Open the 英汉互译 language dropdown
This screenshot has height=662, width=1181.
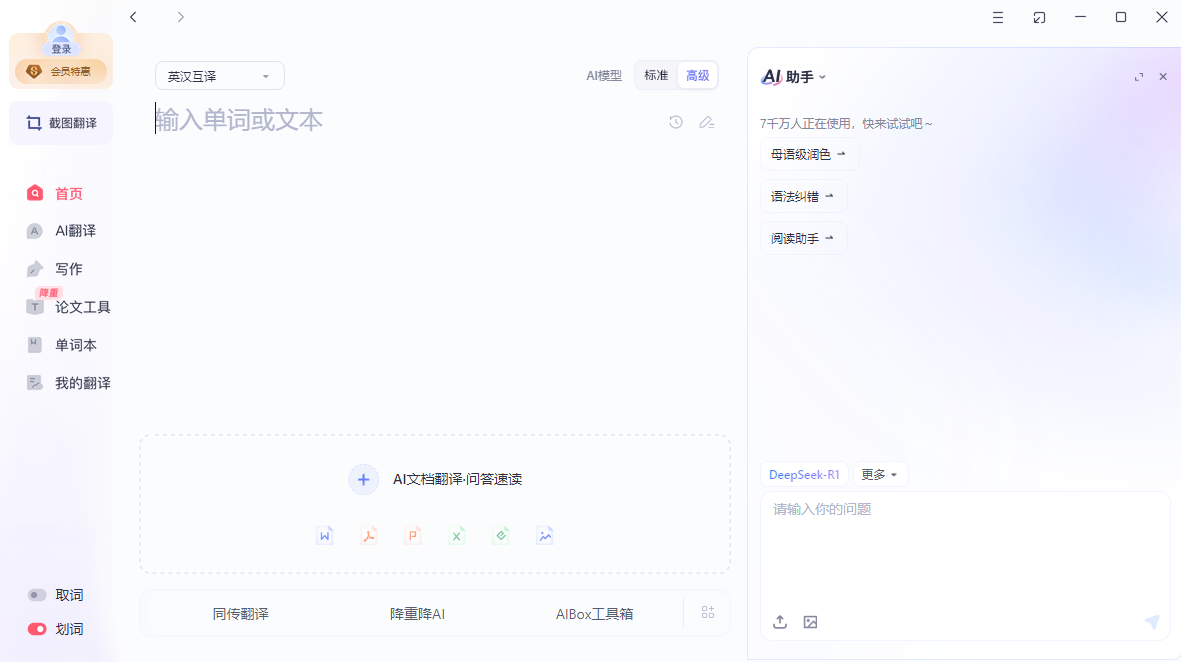[x=220, y=76]
